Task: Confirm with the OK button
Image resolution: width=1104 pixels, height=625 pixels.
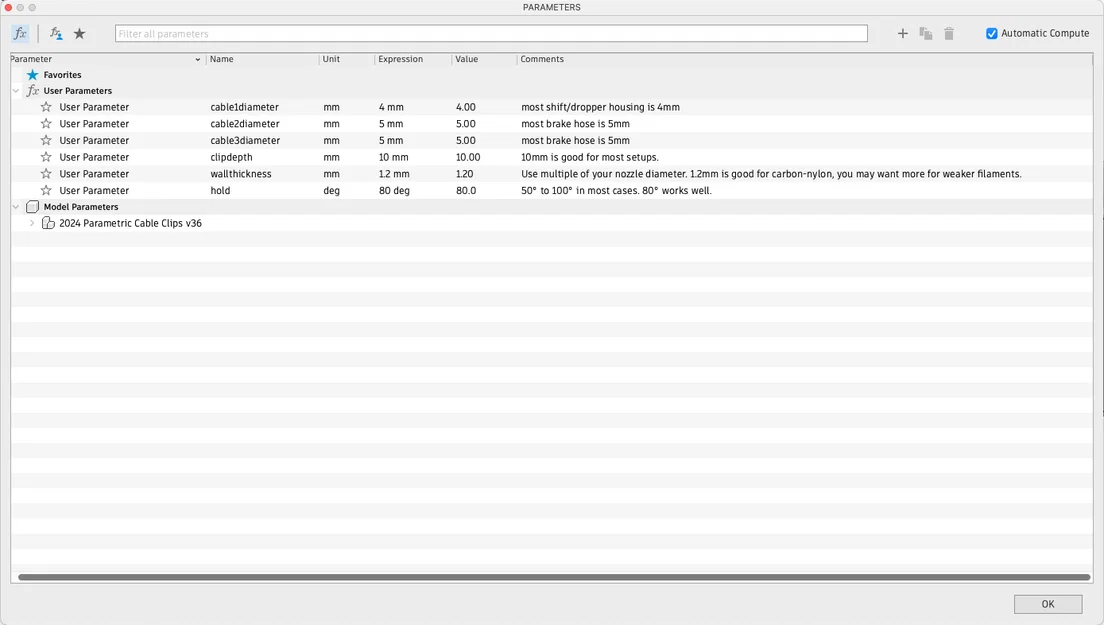Action: 1048,604
